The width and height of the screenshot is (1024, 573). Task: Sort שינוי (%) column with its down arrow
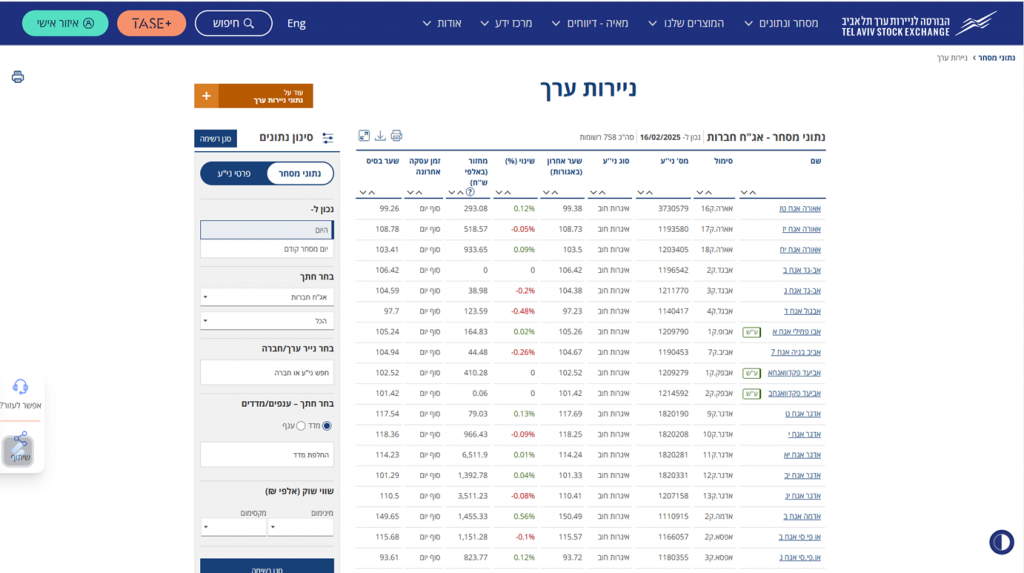coord(499,193)
